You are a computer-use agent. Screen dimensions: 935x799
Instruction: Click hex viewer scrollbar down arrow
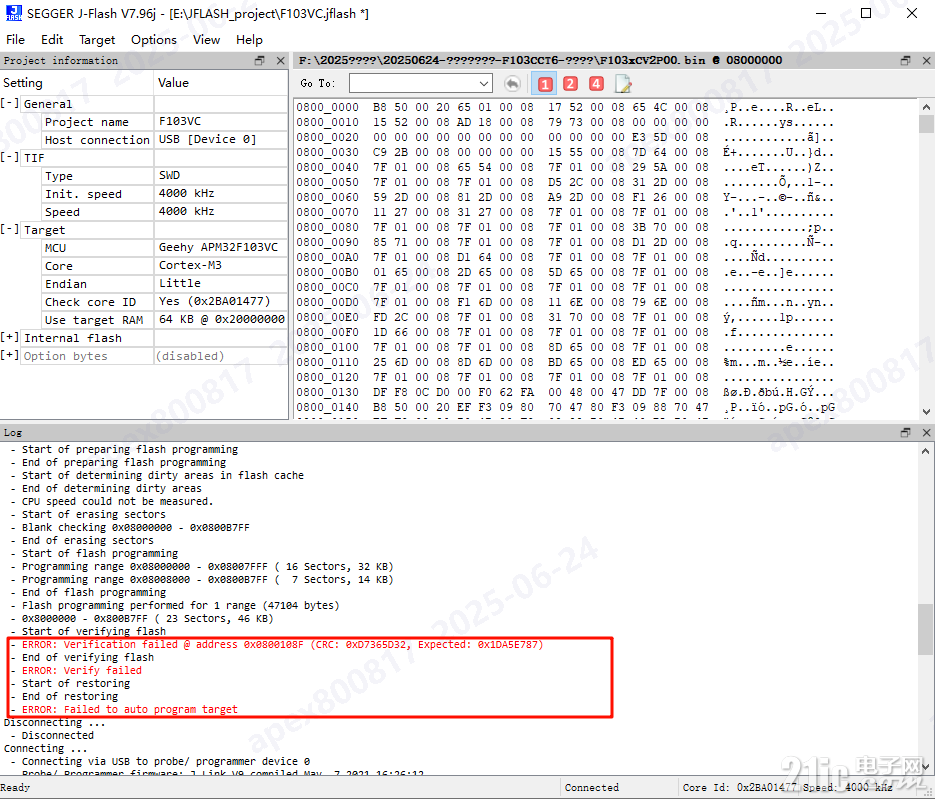(926, 411)
